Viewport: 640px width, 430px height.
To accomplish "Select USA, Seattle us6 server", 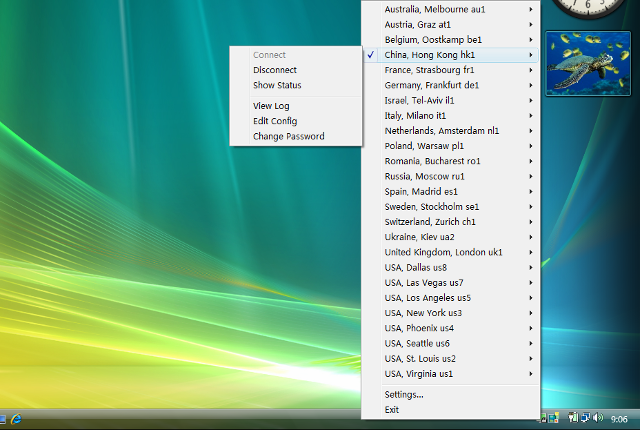I will coord(451,343).
